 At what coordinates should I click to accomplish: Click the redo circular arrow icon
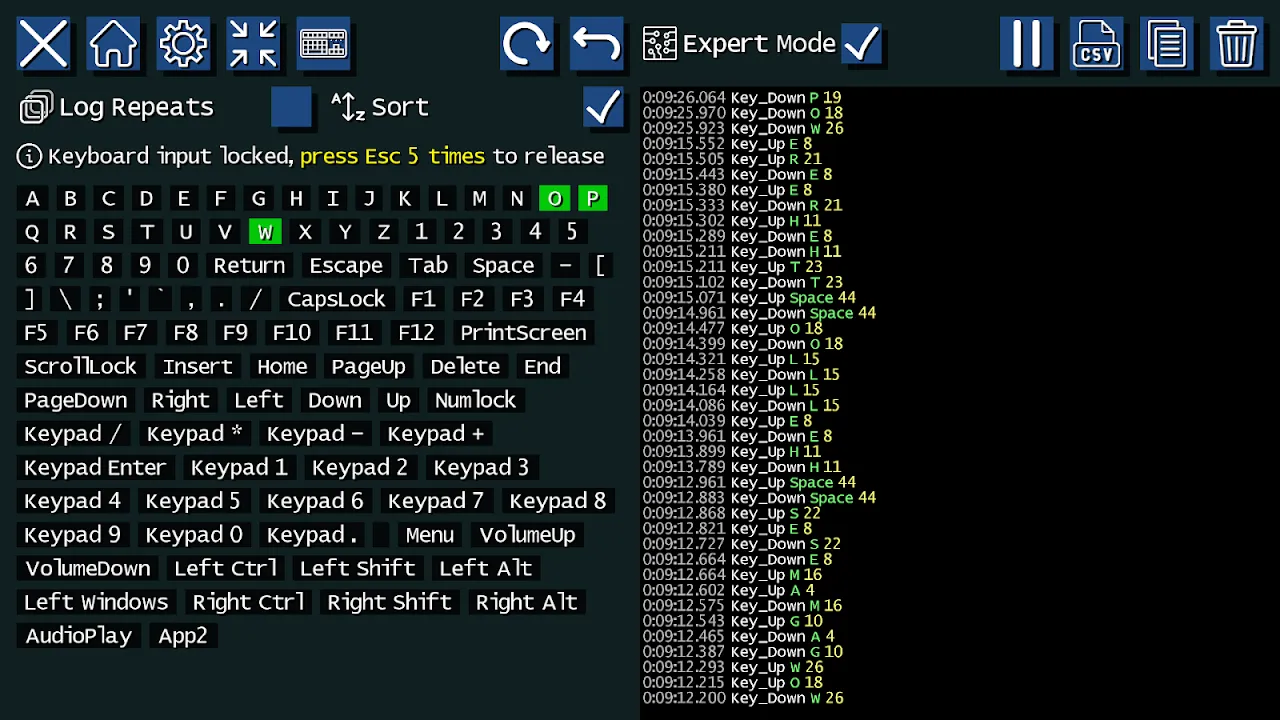pos(527,44)
